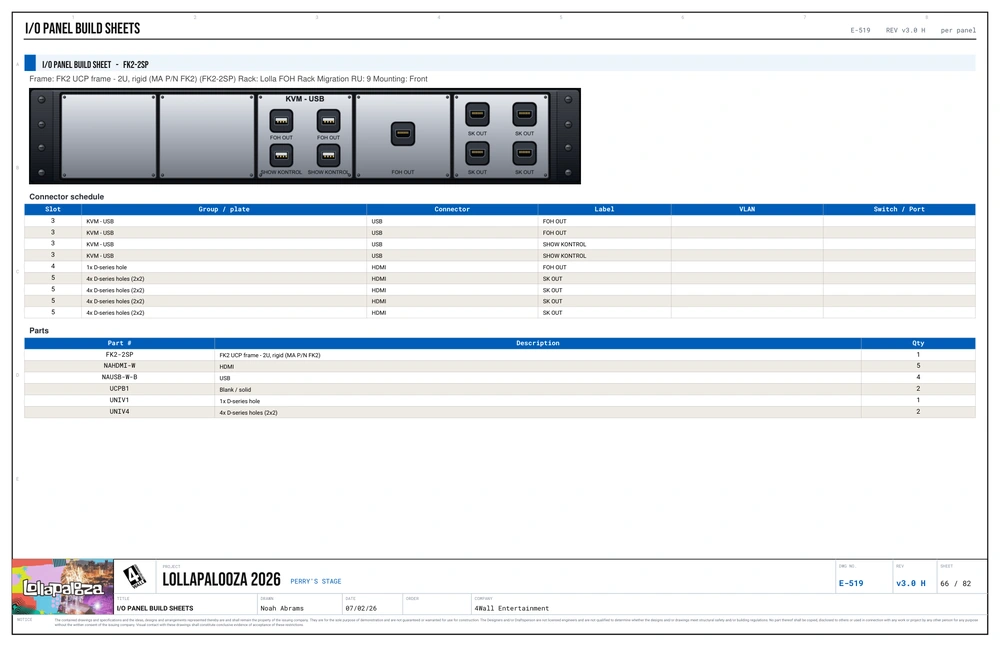Screen dimensions: 1000x647
Task: Select the 4x D-series holes (2x2) description in Parts
Action: [x=248, y=413]
